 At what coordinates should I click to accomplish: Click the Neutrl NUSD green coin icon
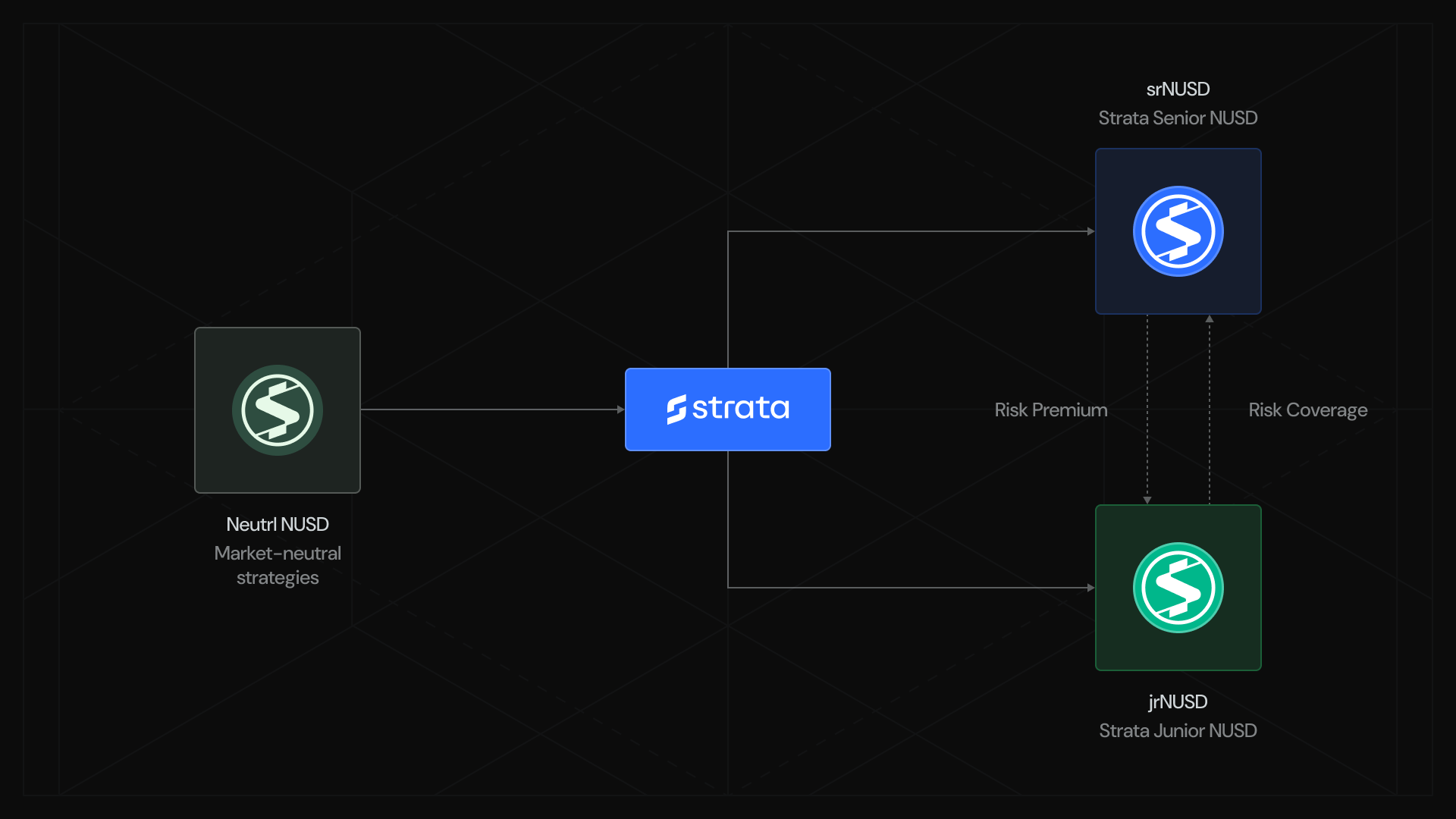(278, 410)
